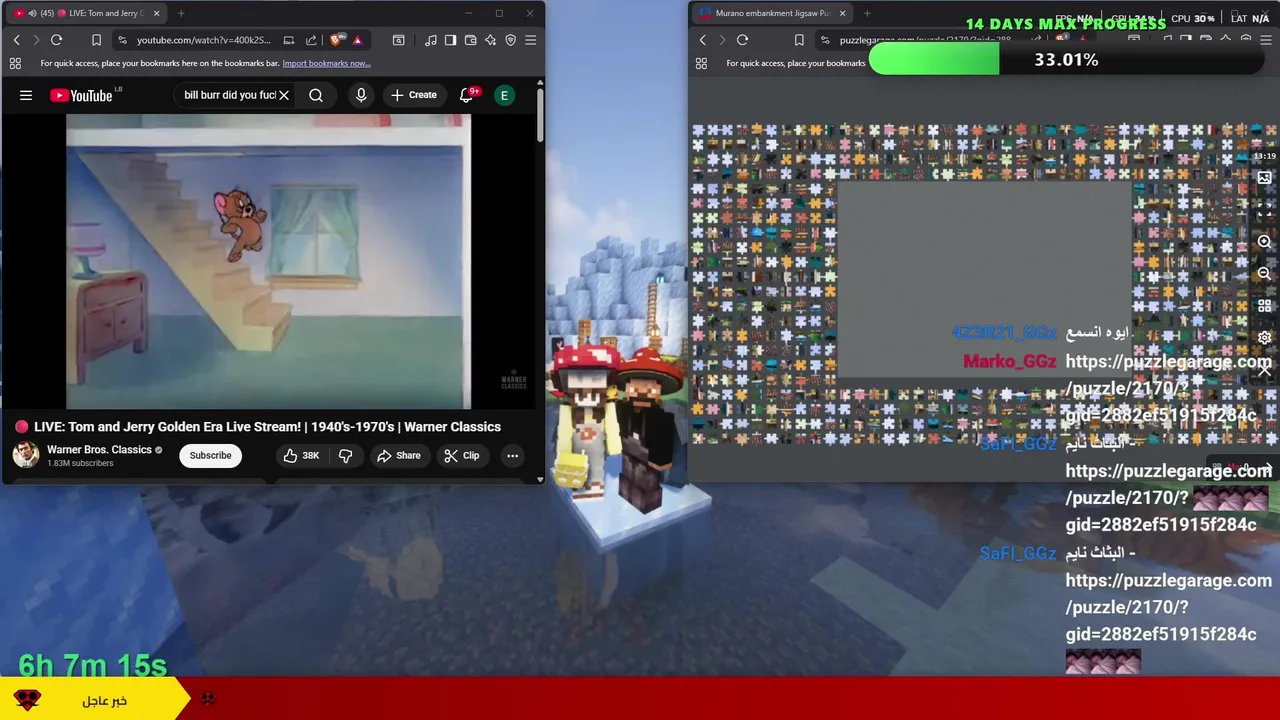Open the share icon in YouTube address bar

coord(311,40)
